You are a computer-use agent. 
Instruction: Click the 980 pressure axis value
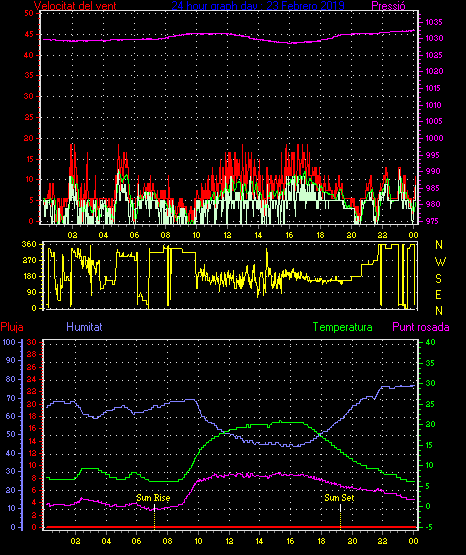click(432, 204)
